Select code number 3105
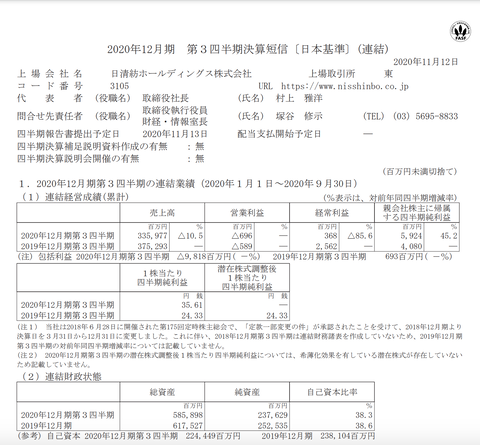The width and height of the screenshot is (480, 445). pyautogui.click(x=119, y=86)
